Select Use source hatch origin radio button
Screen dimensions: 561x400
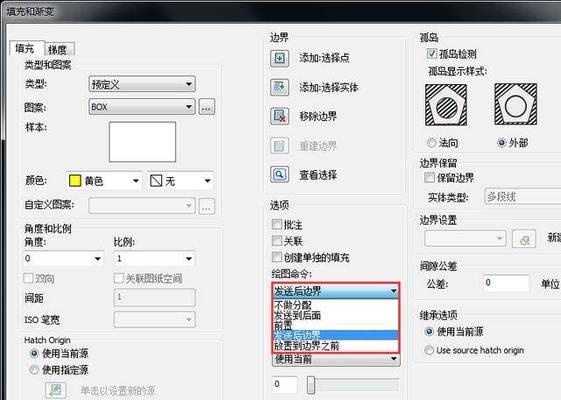429,350
